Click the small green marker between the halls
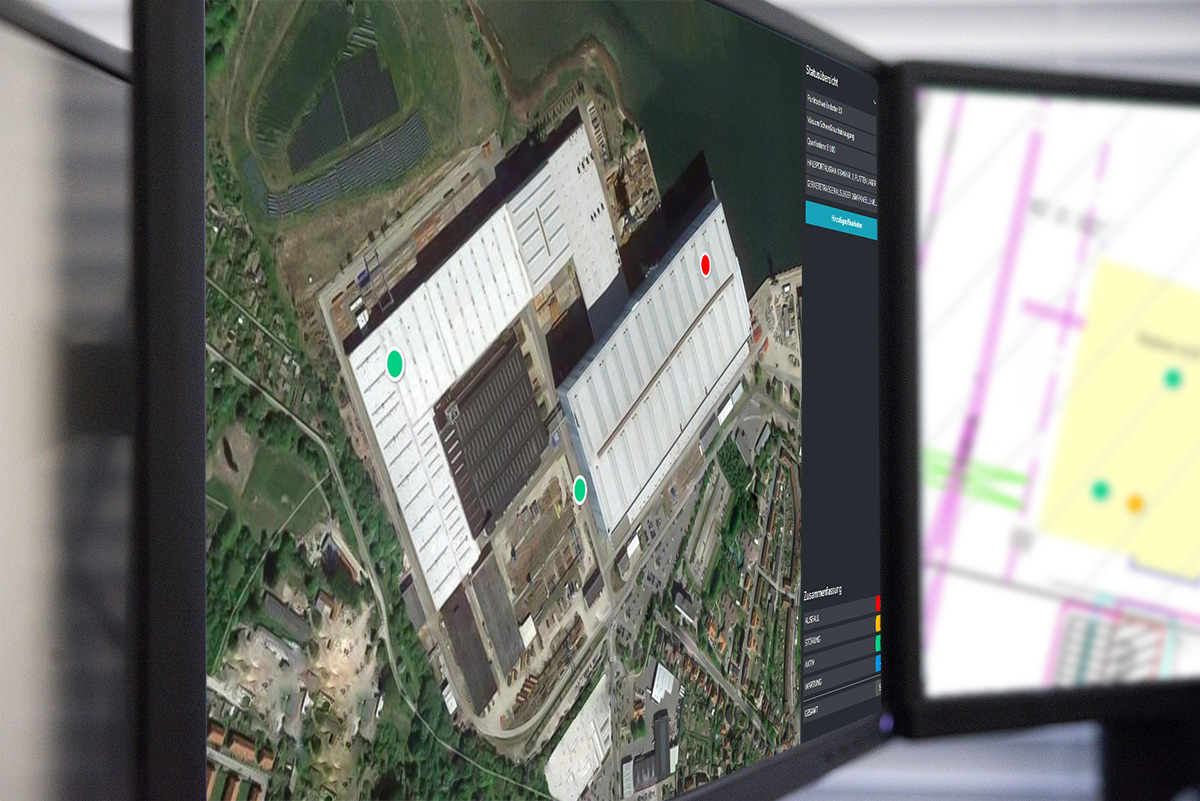 pyautogui.click(x=579, y=489)
